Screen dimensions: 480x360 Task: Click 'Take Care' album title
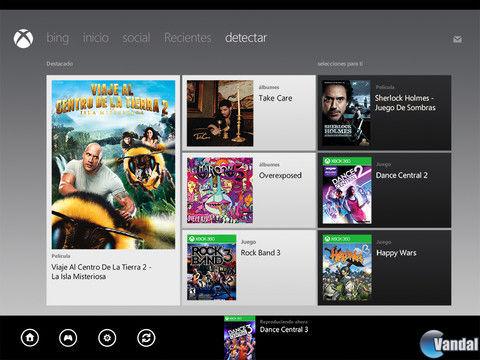pos(275,98)
